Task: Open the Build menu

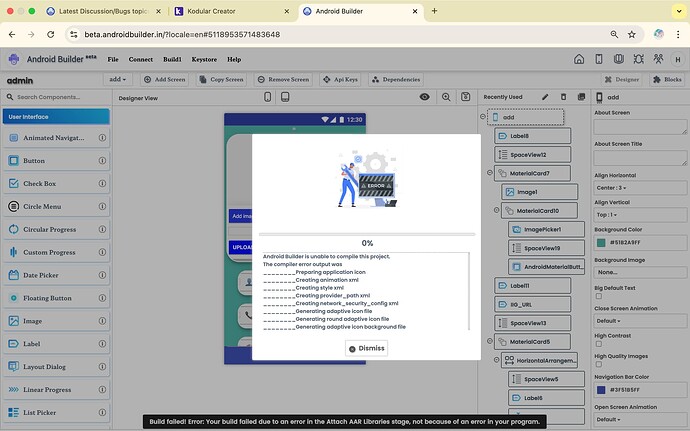Action: coord(172,59)
